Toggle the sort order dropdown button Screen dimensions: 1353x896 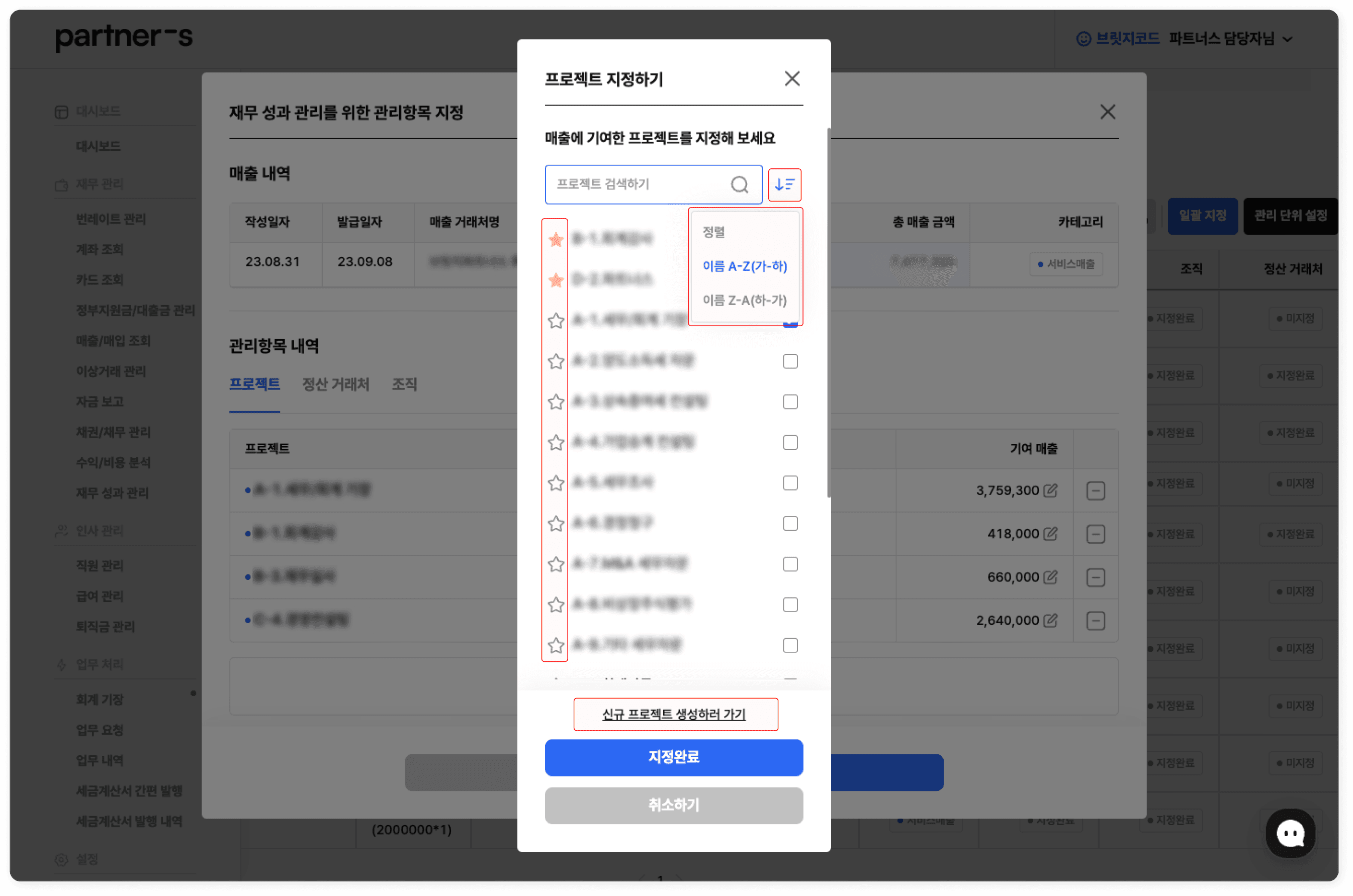pyautogui.click(x=784, y=184)
